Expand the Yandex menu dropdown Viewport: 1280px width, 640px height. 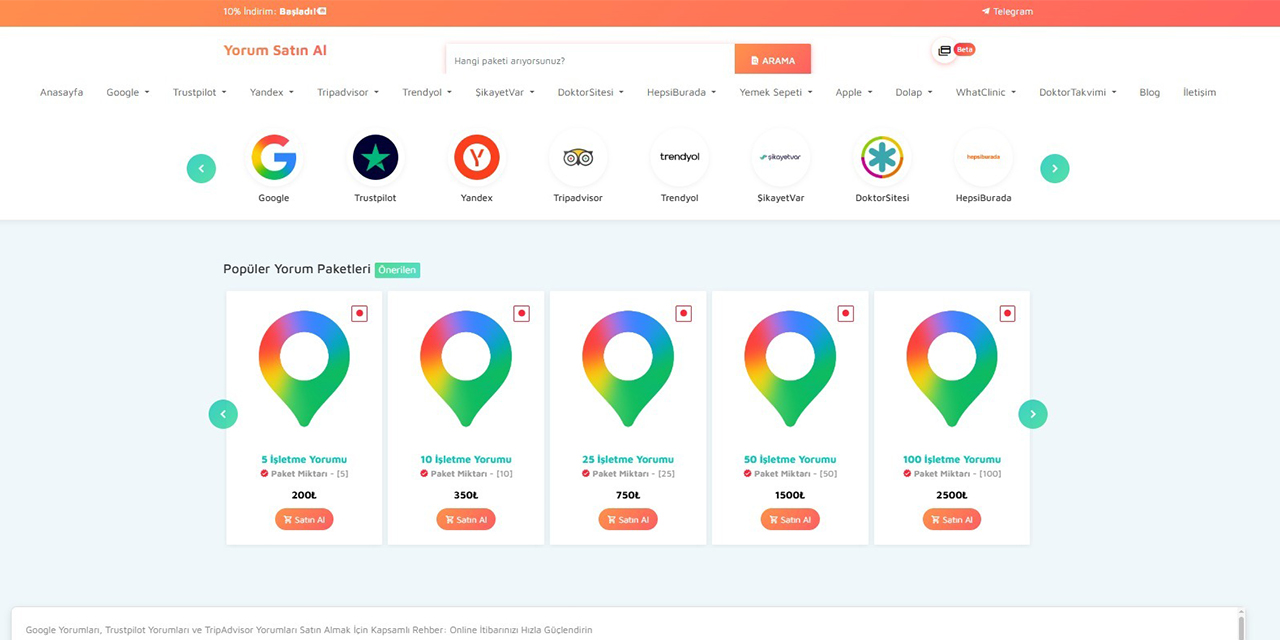pyautogui.click(x=272, y=92)
